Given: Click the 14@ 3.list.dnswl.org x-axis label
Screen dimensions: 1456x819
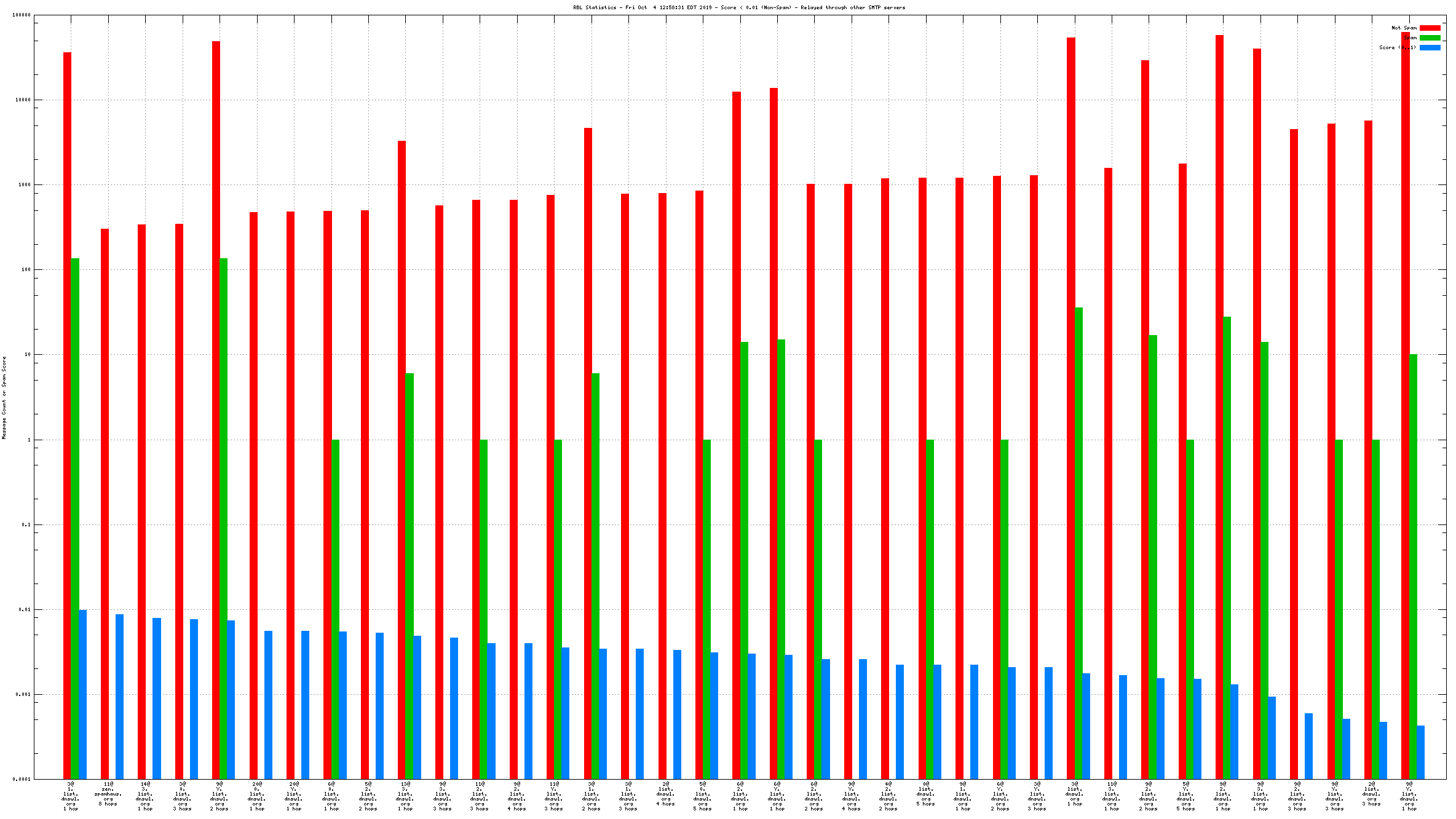Looking at the screenshot, I should click(145, 796).
